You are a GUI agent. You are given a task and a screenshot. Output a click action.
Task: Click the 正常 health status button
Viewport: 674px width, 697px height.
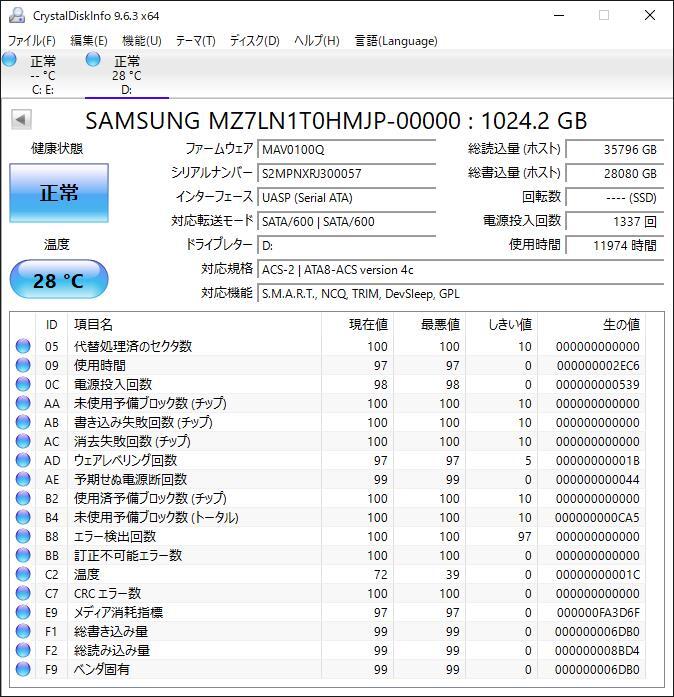[59, 193]
